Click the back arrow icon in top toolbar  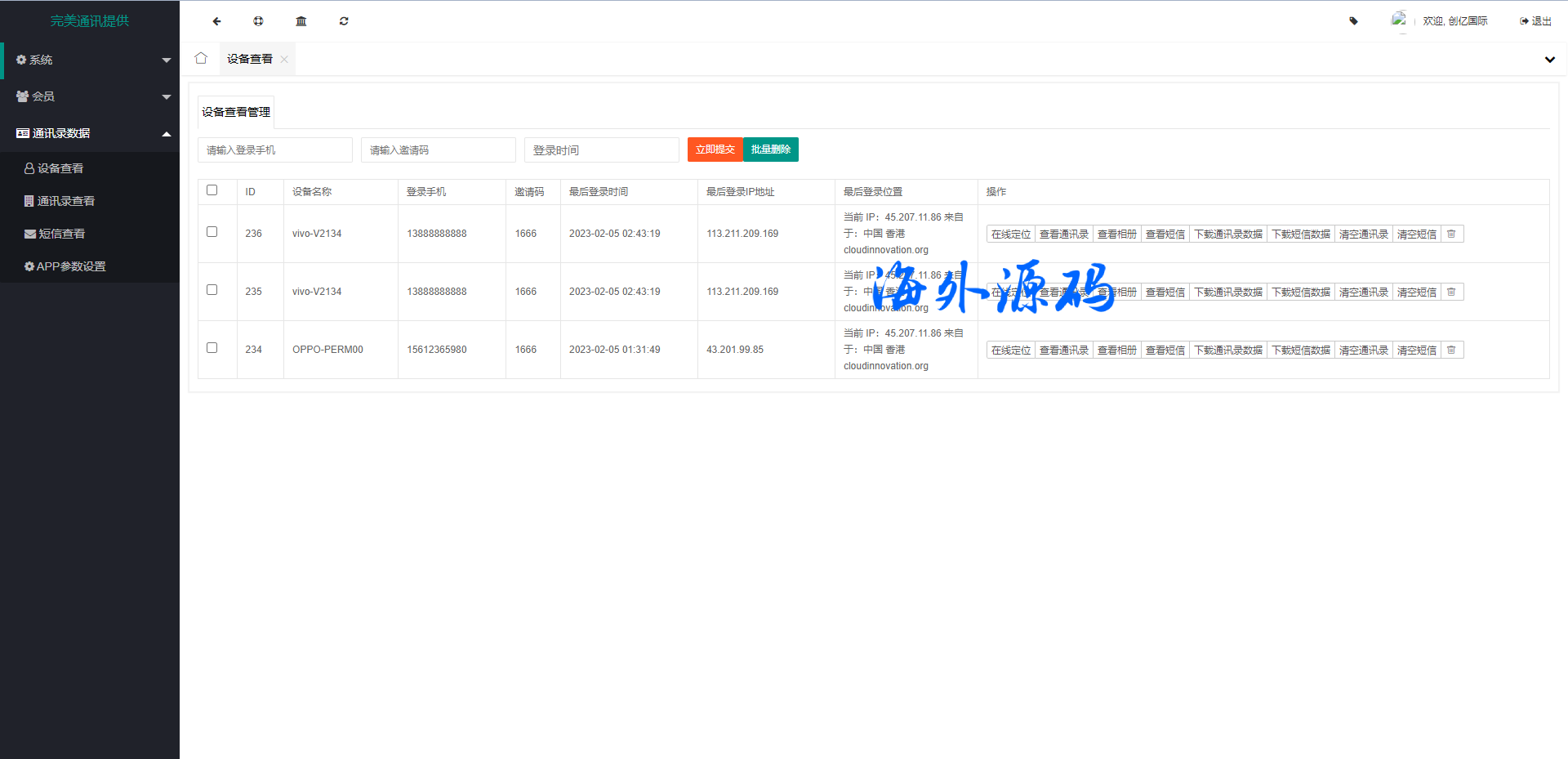216,21
